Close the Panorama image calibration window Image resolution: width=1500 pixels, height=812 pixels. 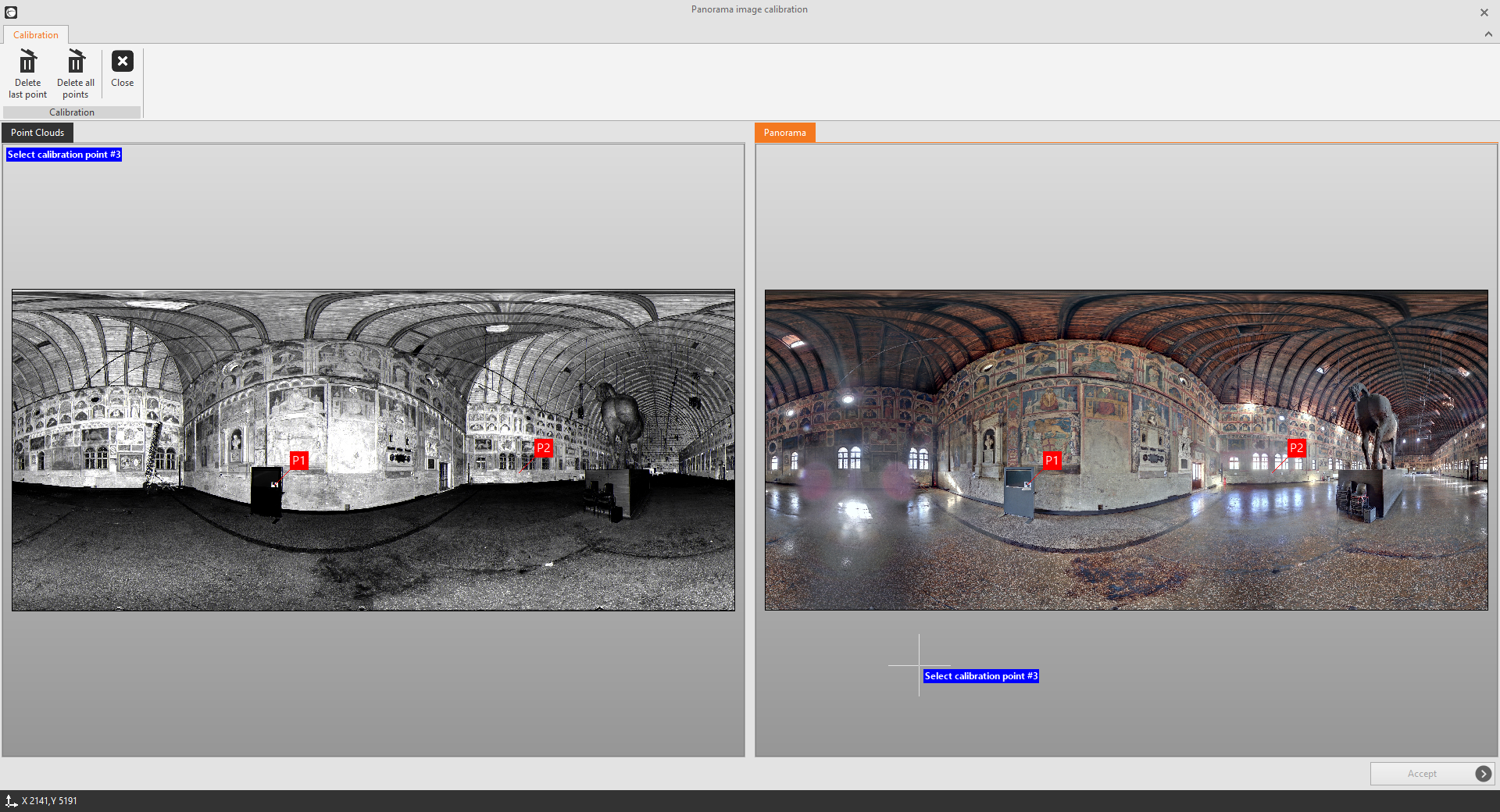[1484, 12]
